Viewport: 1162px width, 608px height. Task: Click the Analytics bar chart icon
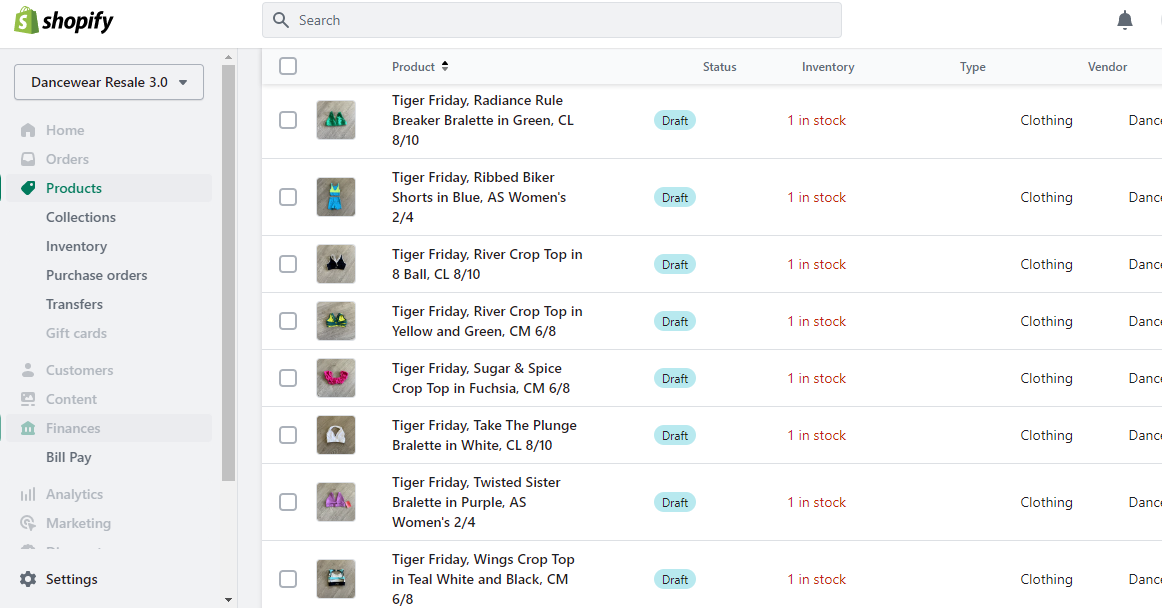tap(28, 494)
